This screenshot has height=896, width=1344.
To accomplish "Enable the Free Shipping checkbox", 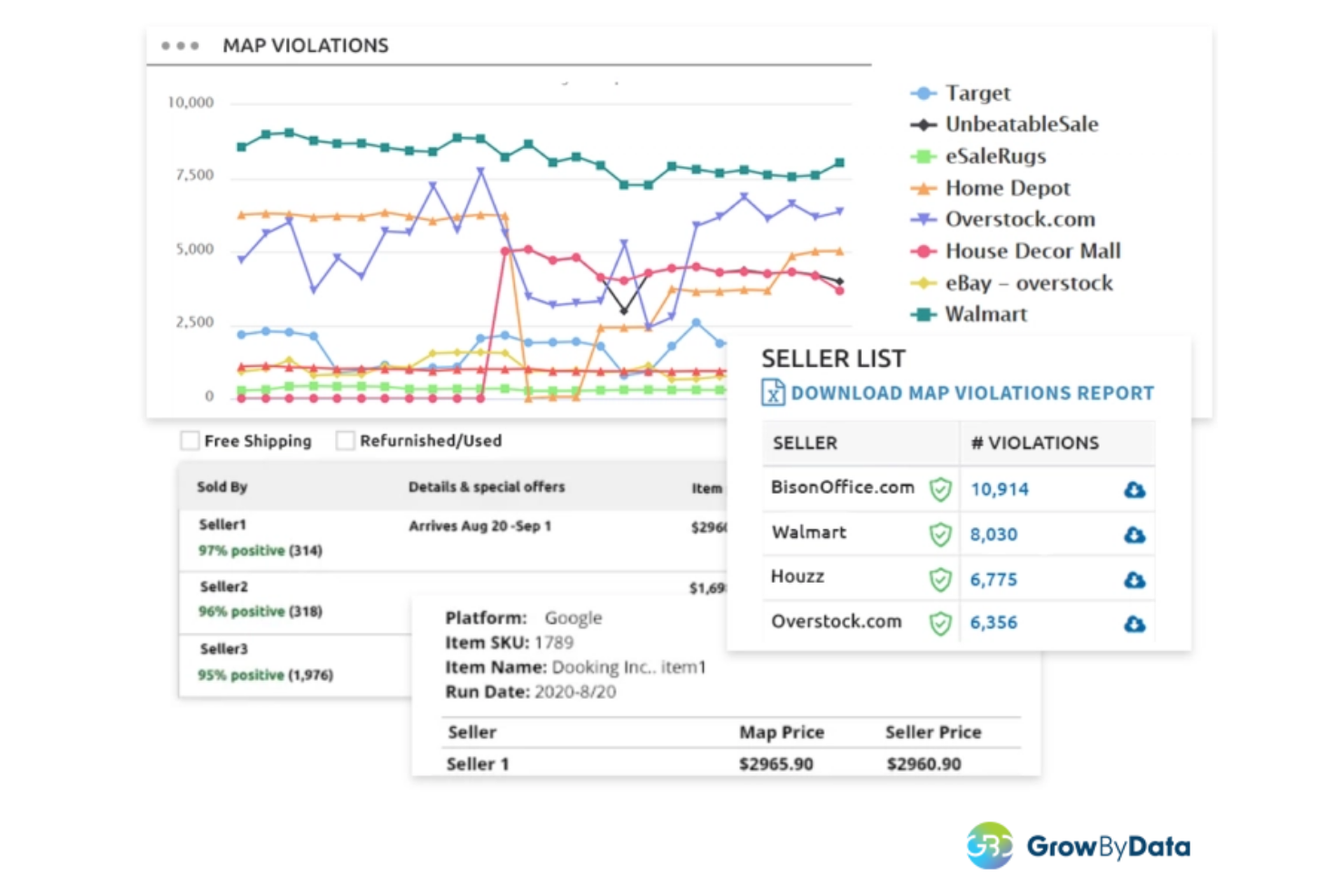I will click(x=189, y=440).
